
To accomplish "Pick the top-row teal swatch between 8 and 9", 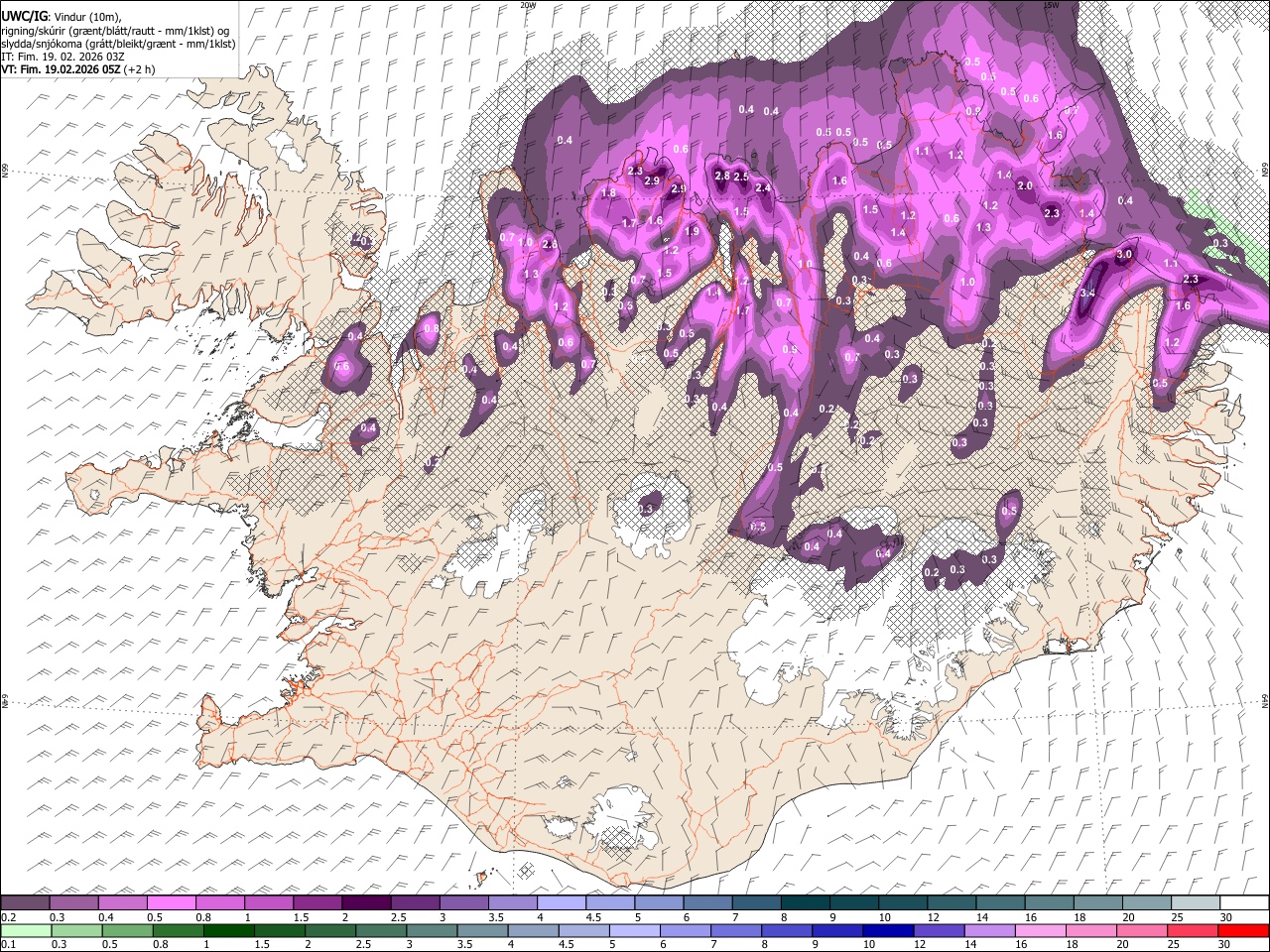I will coord(806,902).
